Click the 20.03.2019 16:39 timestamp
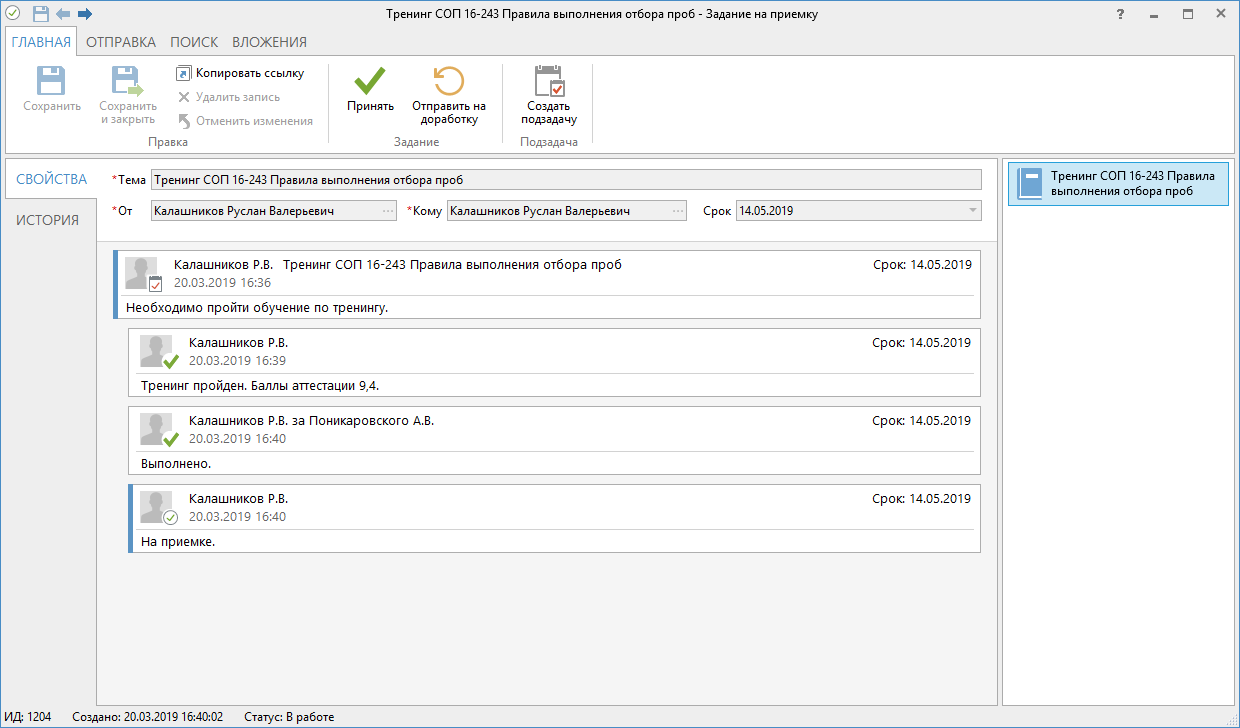Viewport: 1240px width, 728px height. coord(238,360)
